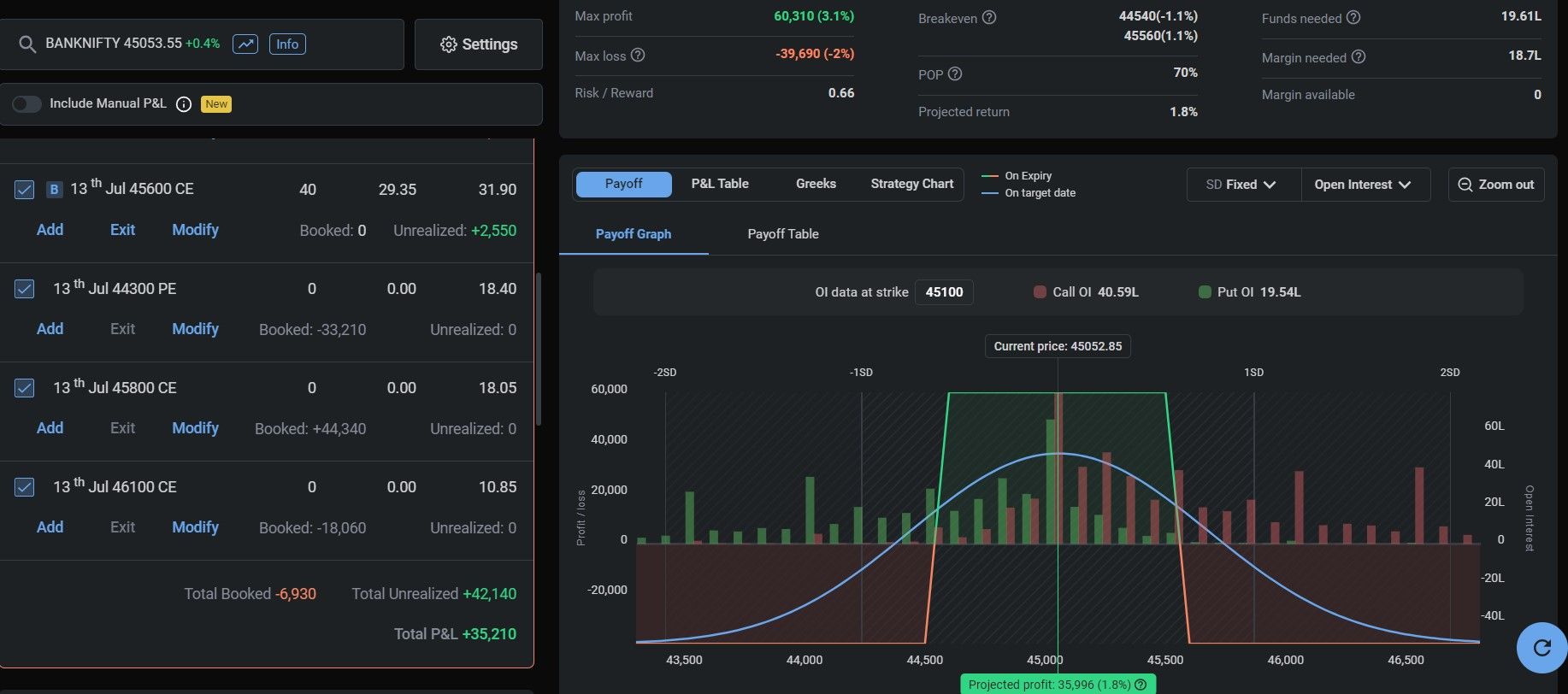Click Modify for the 45800 CE position
Screen dimensions: 1568x694
point(195,428)
